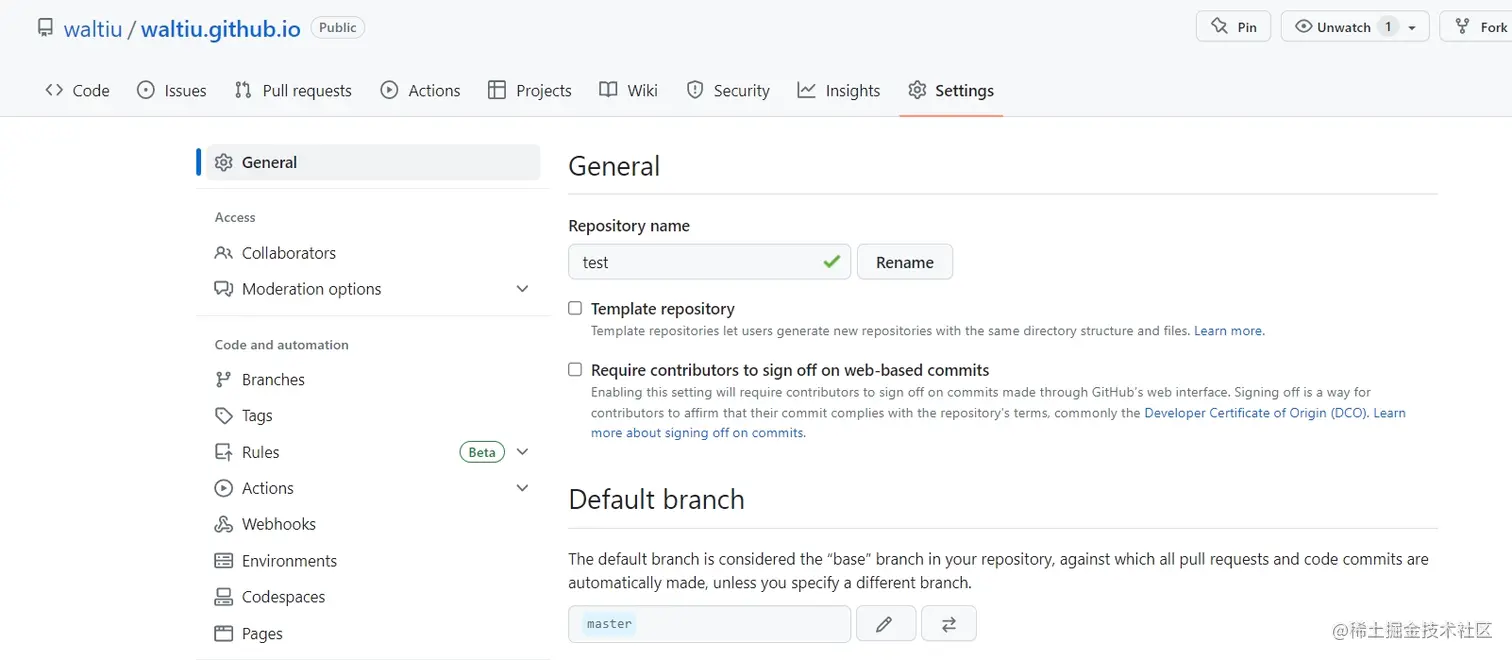Click the Rules icon in sidebar

(224, 452)
